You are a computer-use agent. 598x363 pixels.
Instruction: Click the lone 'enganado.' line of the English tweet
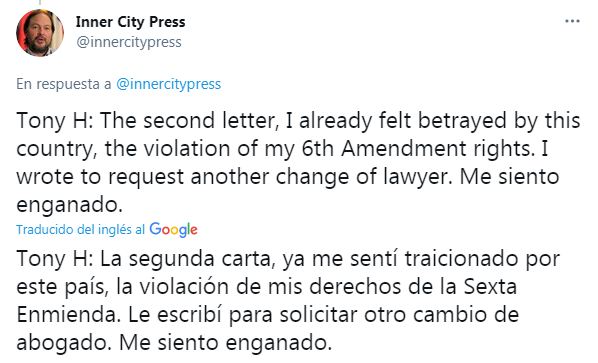69,205
